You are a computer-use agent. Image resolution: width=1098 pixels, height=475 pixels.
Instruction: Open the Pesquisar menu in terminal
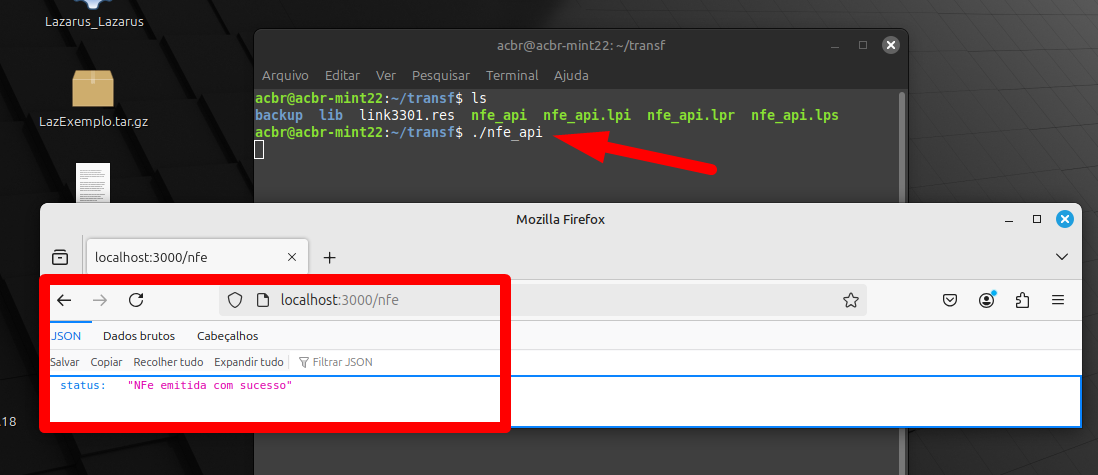pos(440,76)
